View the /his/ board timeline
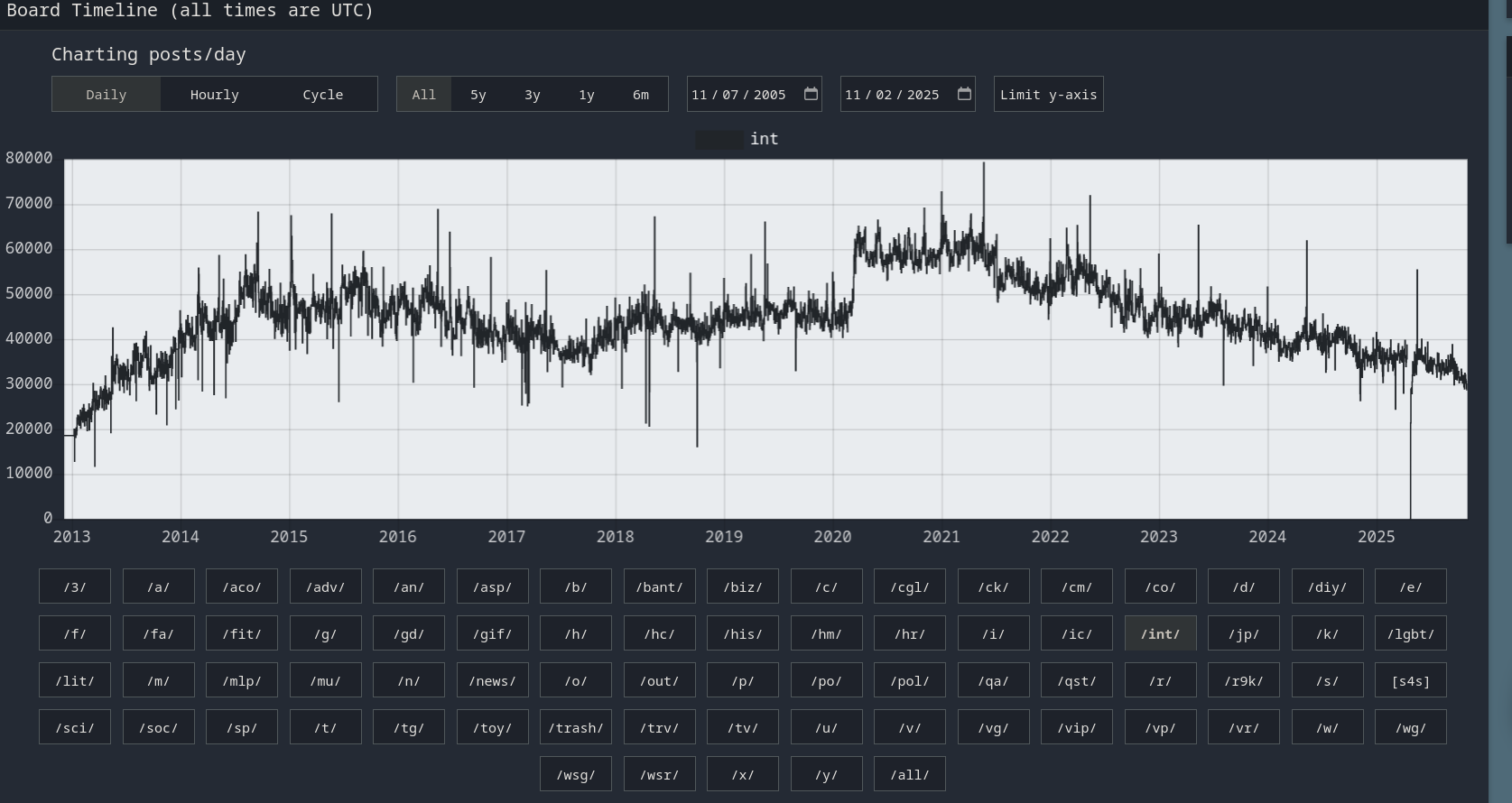 pyautogui.click(x=743, y=633)
